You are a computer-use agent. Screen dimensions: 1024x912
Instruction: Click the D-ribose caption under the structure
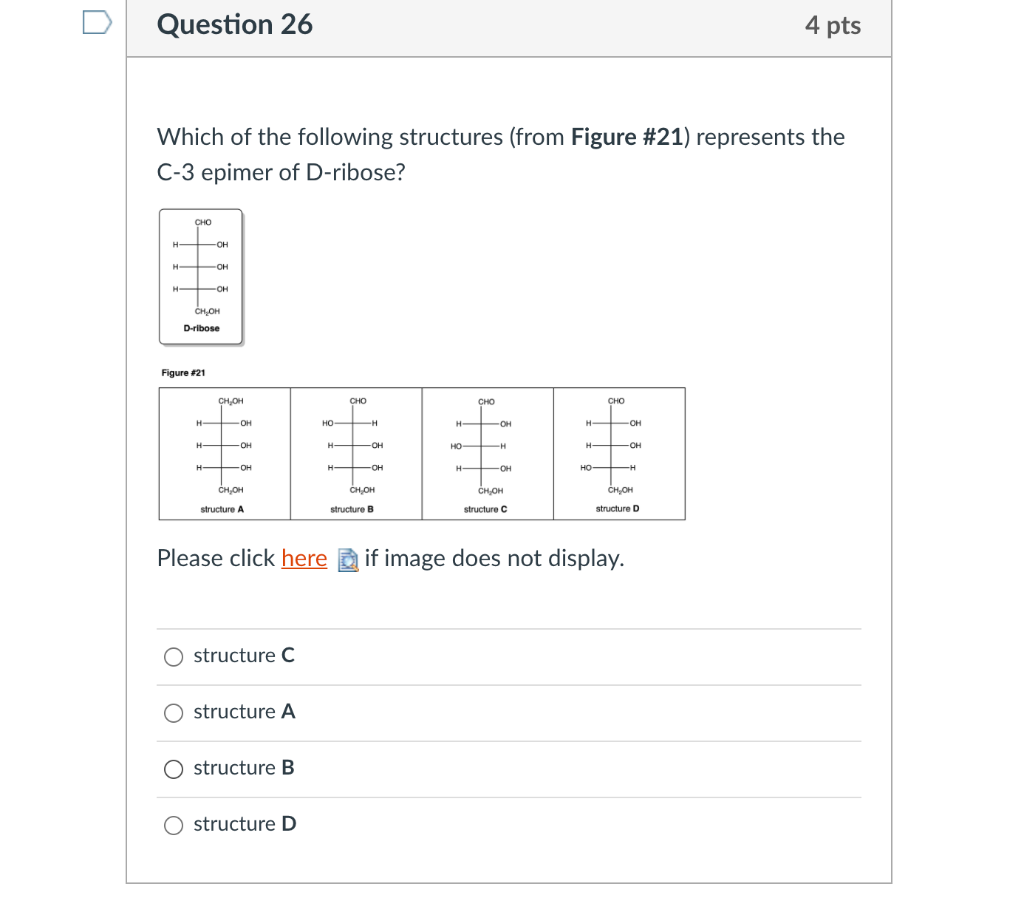(x=200, y=326)
